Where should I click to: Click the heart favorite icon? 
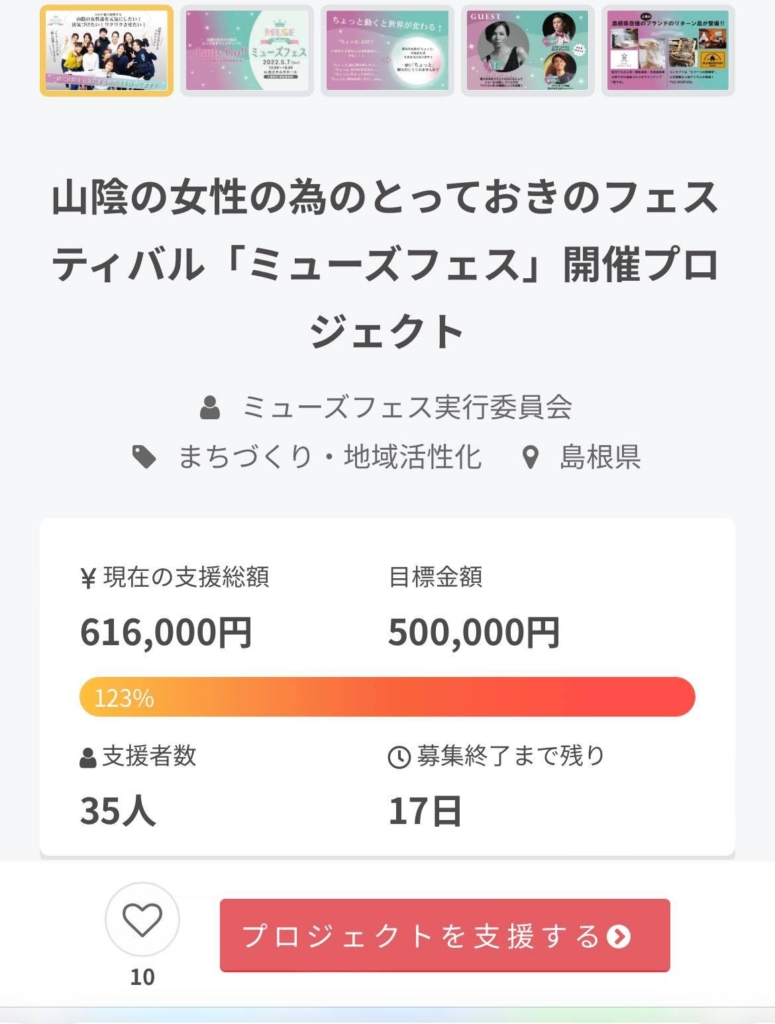click(142, 920)
